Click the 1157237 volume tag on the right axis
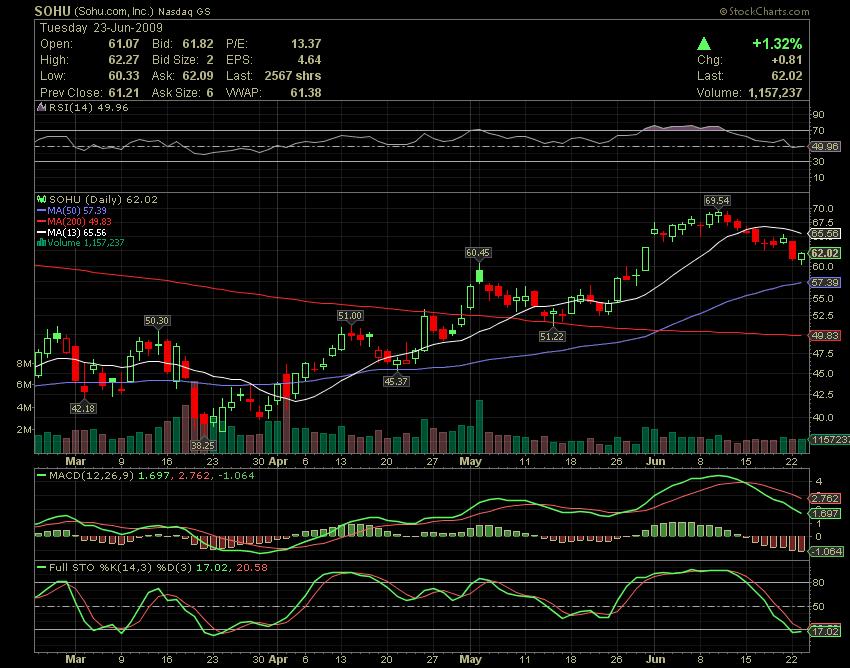 point(829,440)
